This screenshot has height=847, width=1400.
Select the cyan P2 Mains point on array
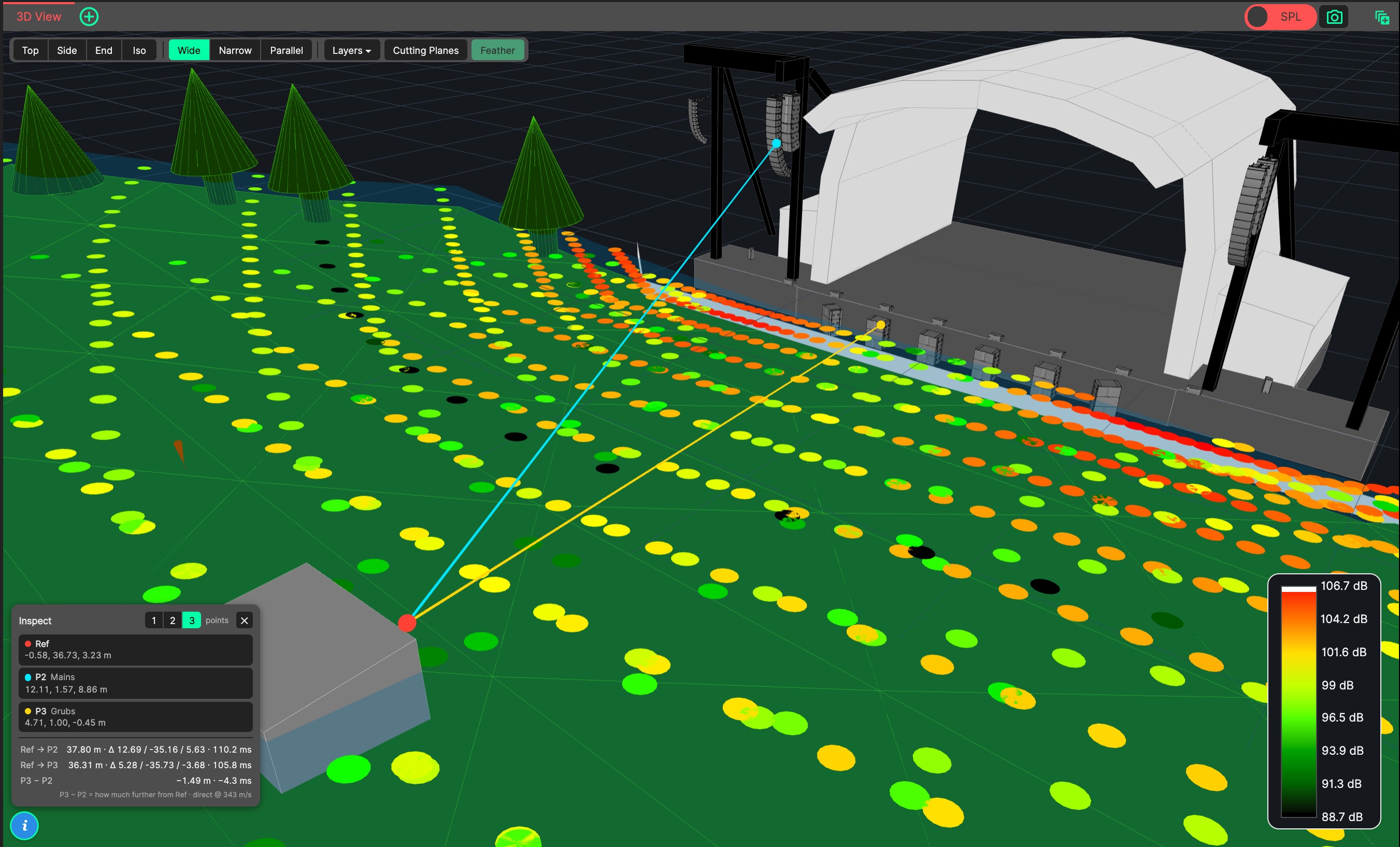(776, 143)
